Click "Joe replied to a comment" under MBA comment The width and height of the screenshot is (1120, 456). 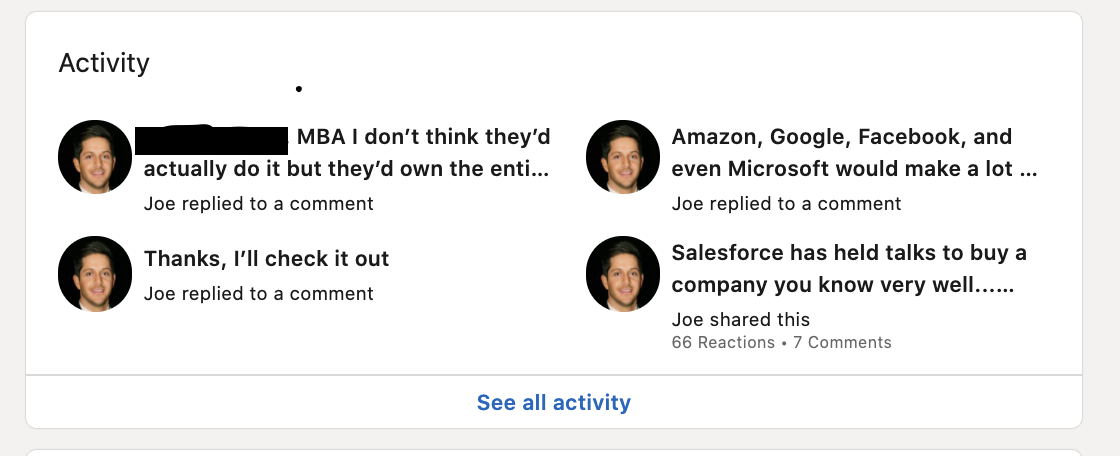click(258, 204)
